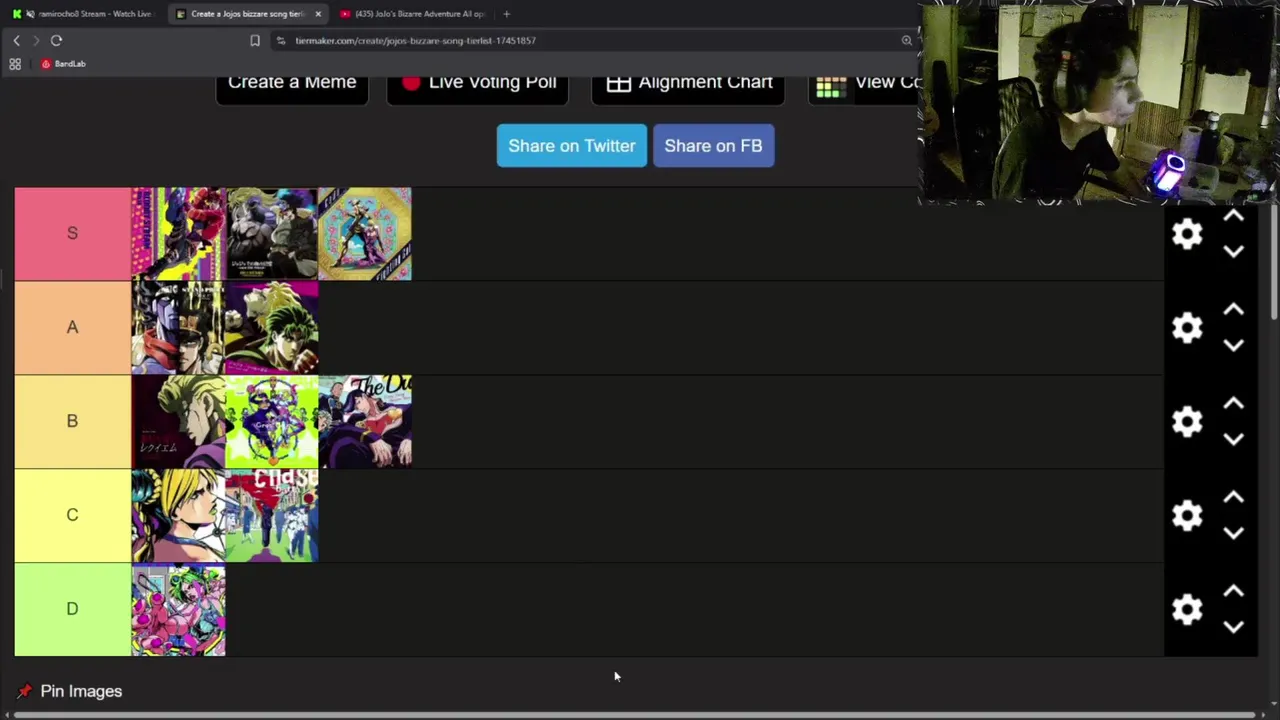Move S tier row down with arrow
Viewport: 1280px width, 720px height.
(1233, 252)
